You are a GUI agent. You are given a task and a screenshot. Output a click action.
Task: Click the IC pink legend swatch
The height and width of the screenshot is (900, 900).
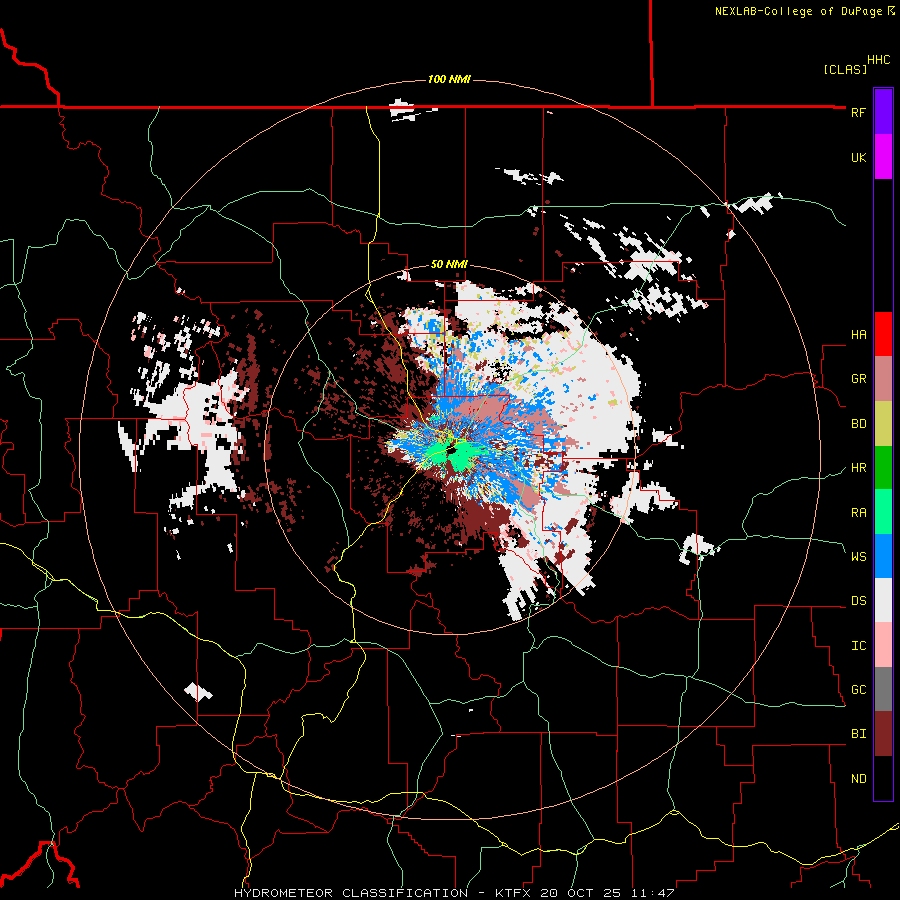coord(883,645)
